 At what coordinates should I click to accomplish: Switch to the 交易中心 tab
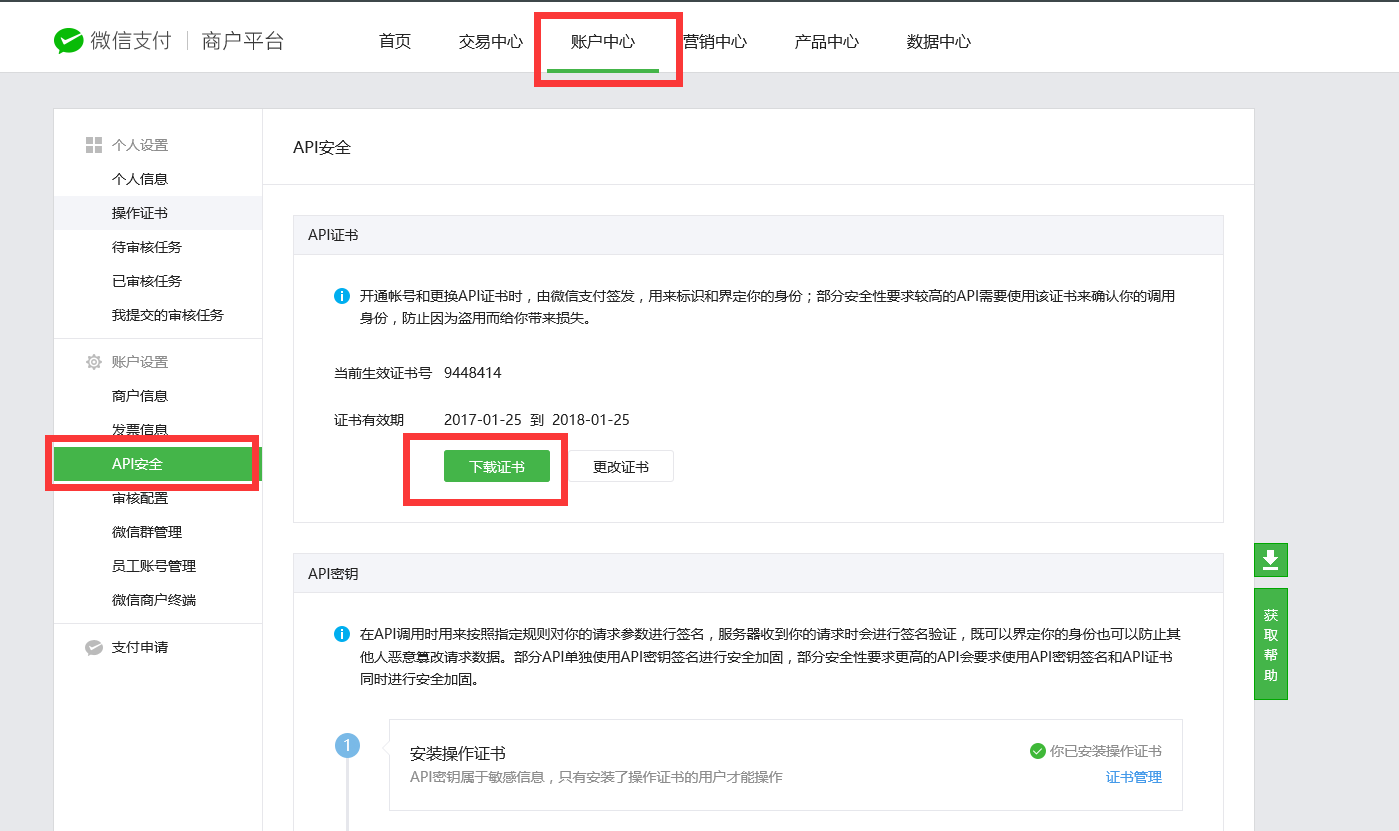pos(490,42)
